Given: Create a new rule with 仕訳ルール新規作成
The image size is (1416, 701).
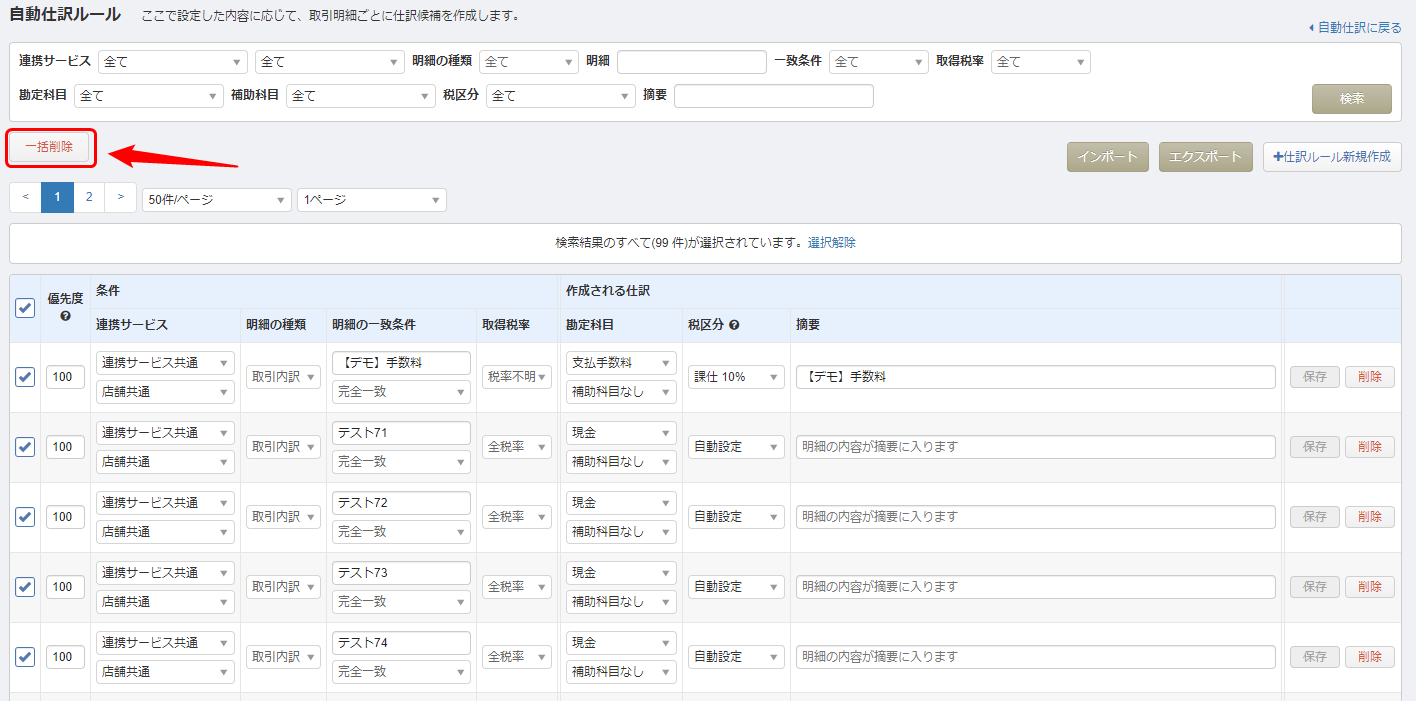Looking at the screenshot, I should point(1332,157).
